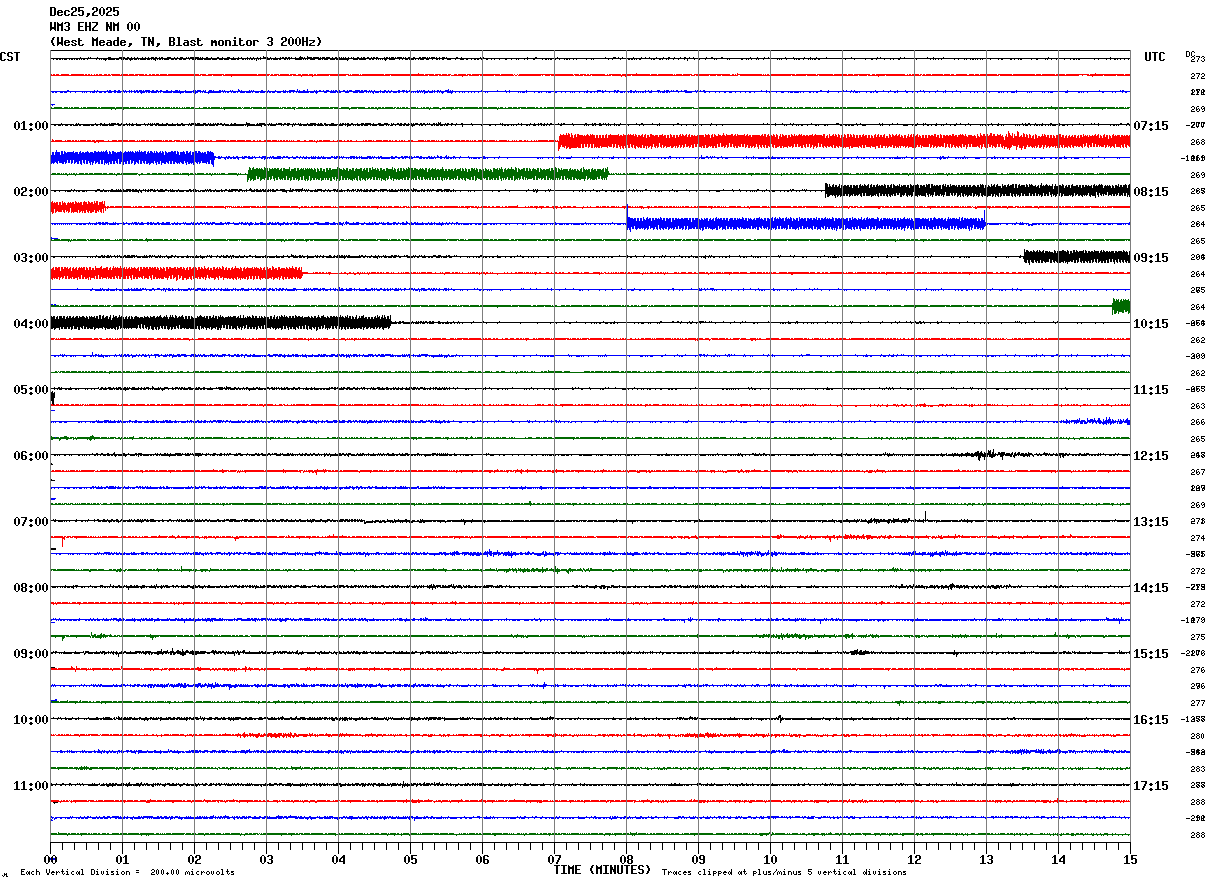This screenshot has height=886, width=1210.
Task: Select minute tick label 00 on time axis
Action: (x=50, y=859)
